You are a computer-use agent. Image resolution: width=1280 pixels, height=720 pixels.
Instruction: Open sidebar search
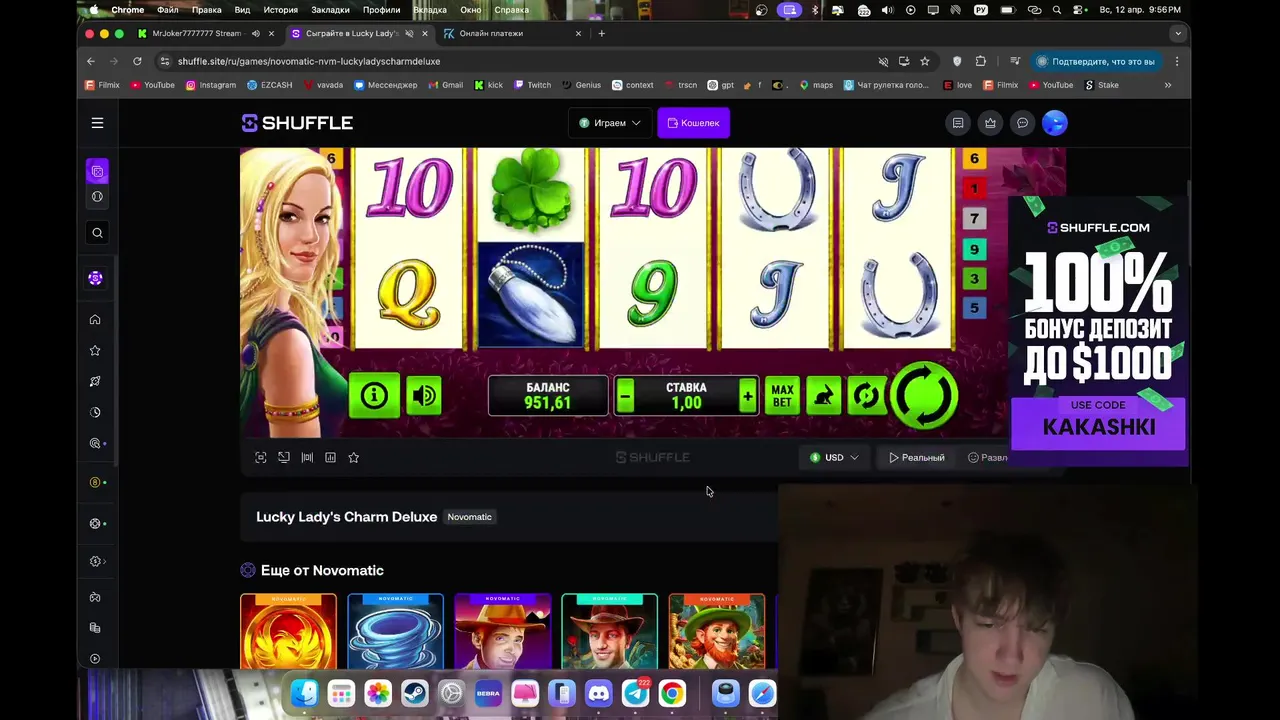[97, 233]
